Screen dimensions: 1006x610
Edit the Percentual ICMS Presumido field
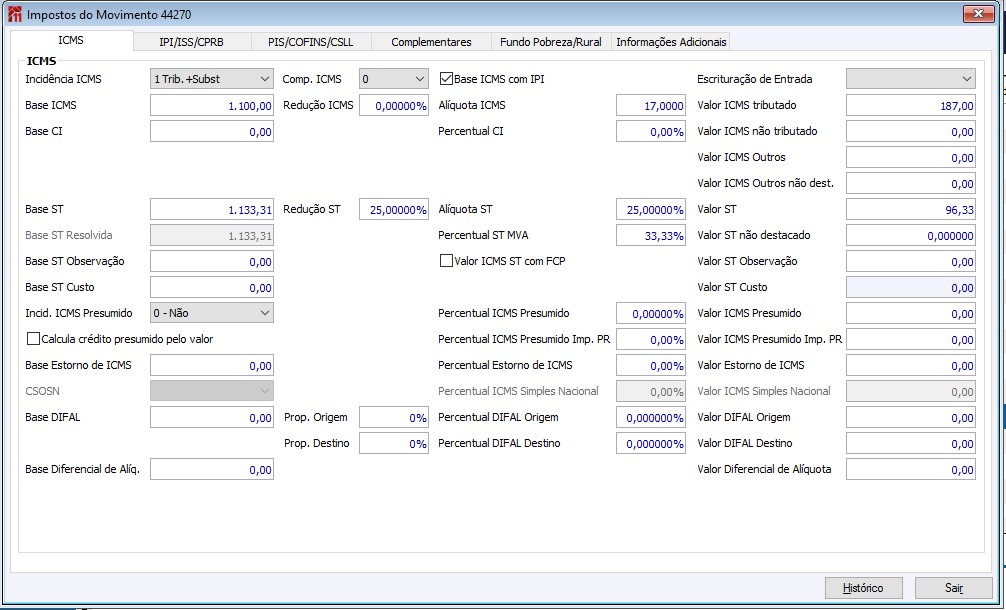click(651, 313)
